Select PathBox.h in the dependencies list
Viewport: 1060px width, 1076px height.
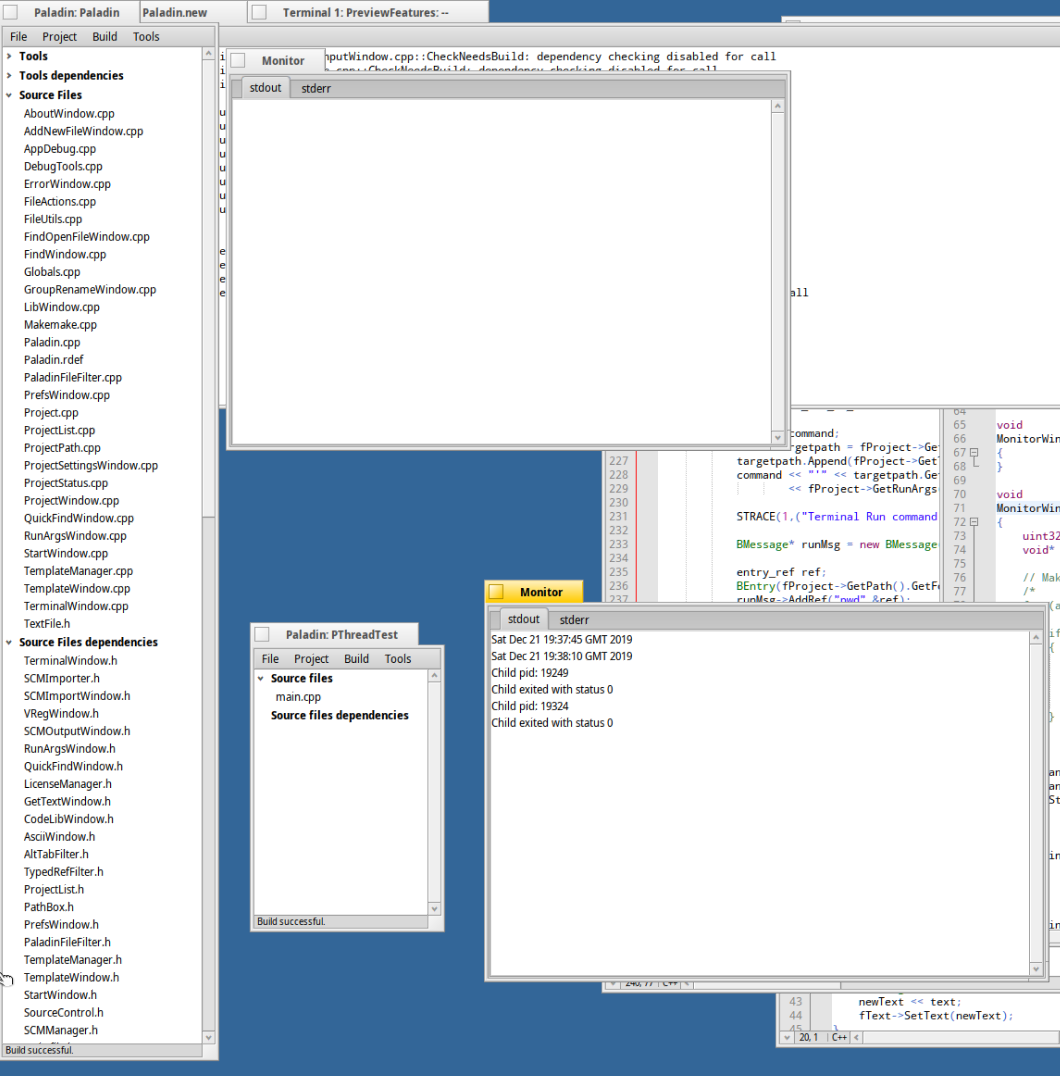49,907
